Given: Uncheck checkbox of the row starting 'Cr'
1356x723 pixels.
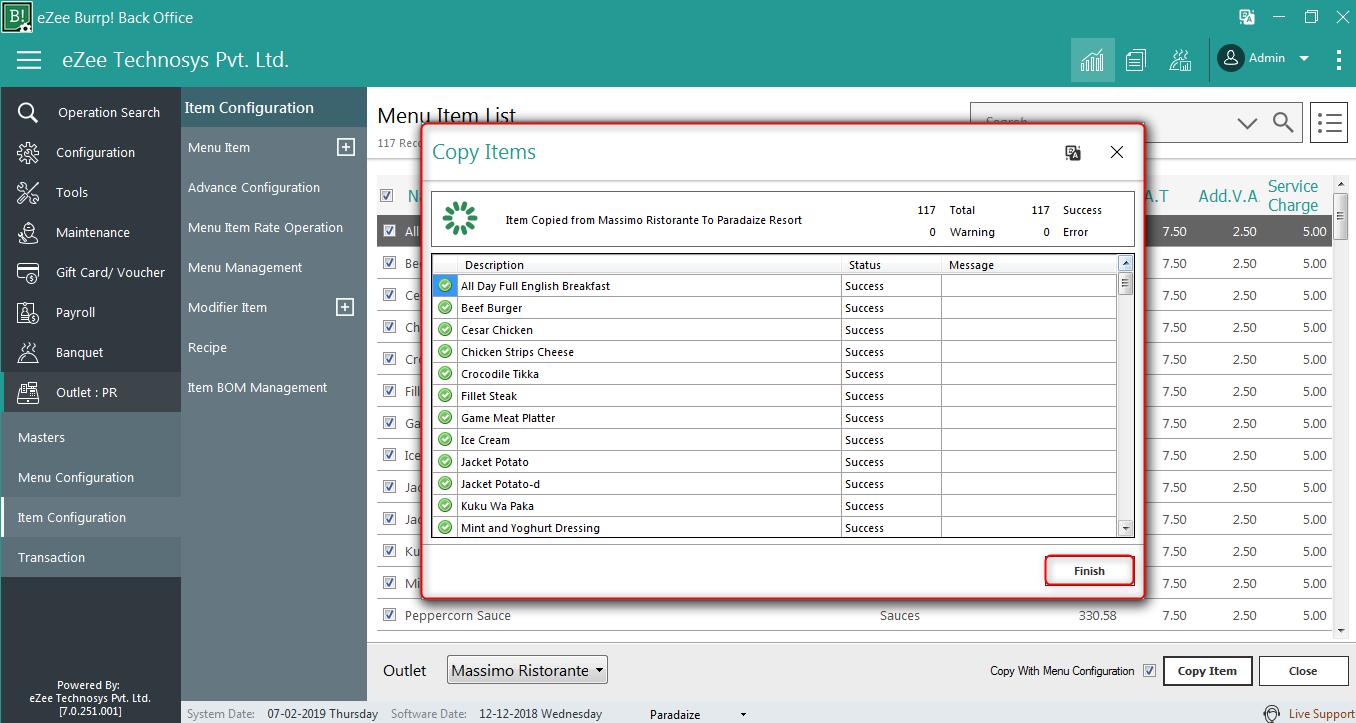Looking at the screenshot, I should click(390, 359).
